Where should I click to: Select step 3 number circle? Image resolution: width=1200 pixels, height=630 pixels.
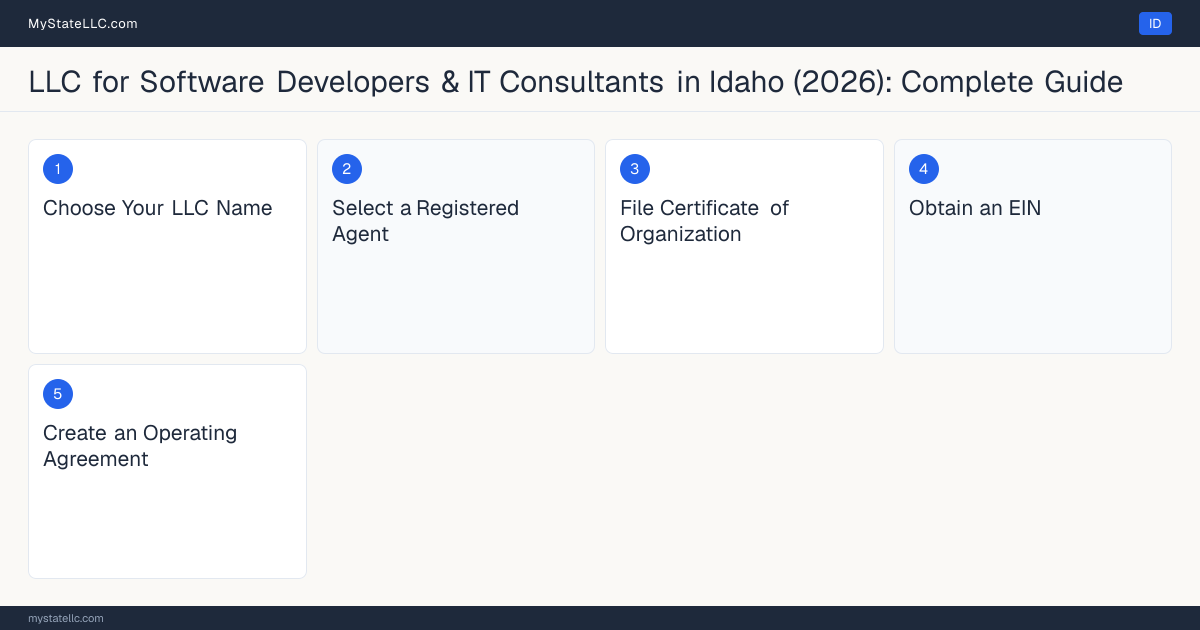coord(635,169)
